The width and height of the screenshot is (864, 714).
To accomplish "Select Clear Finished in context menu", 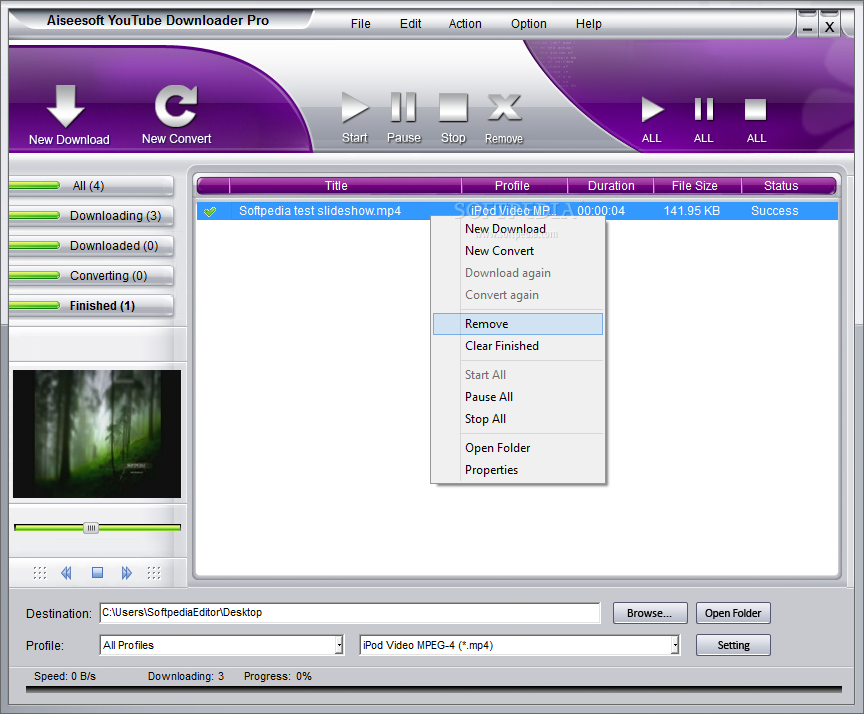I will click(518, 346).
